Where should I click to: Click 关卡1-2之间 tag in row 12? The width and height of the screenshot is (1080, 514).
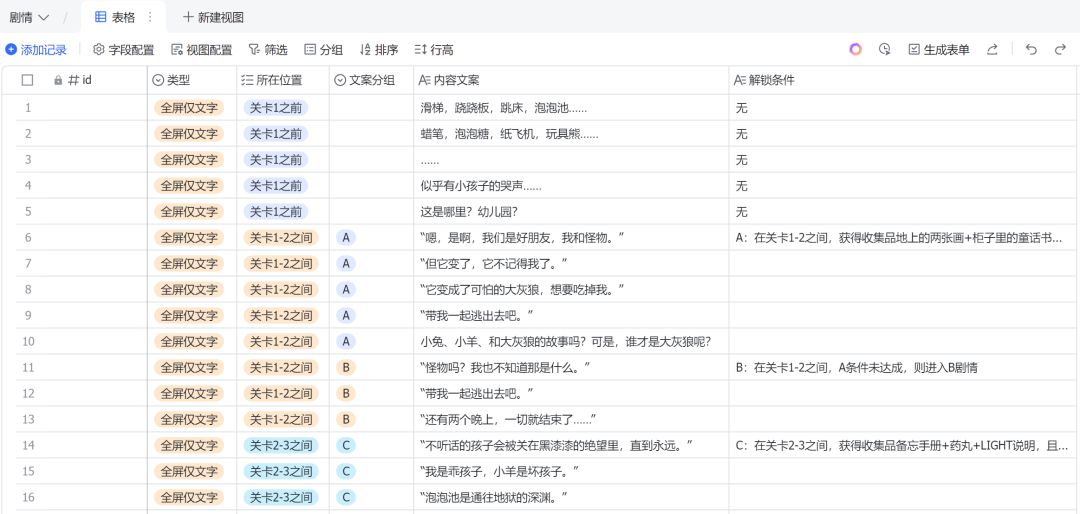[x=281, y=393]
